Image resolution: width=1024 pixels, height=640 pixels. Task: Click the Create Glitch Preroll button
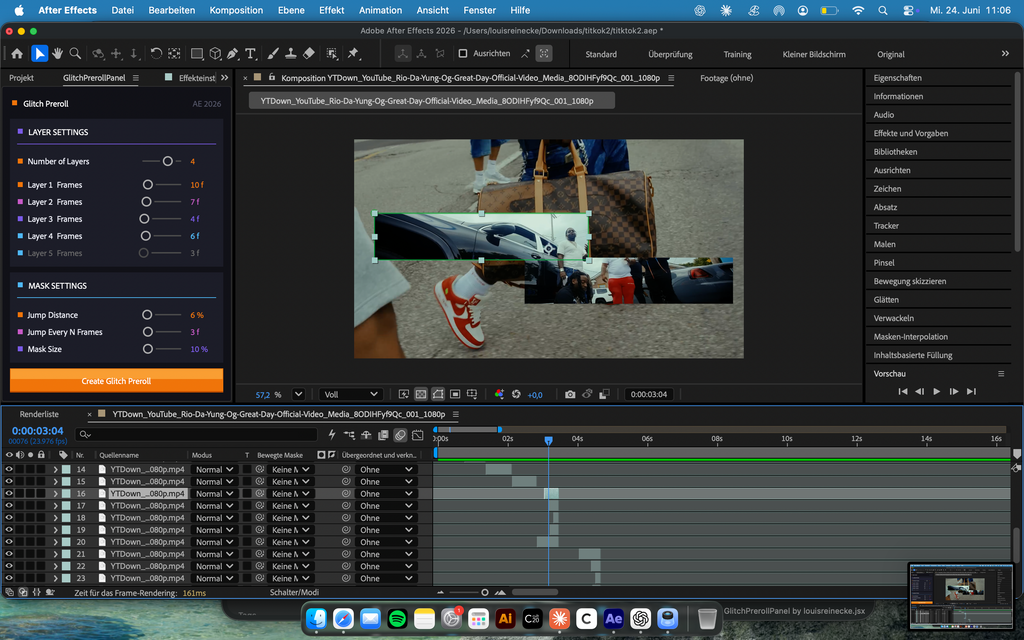(x=116, y=381)
